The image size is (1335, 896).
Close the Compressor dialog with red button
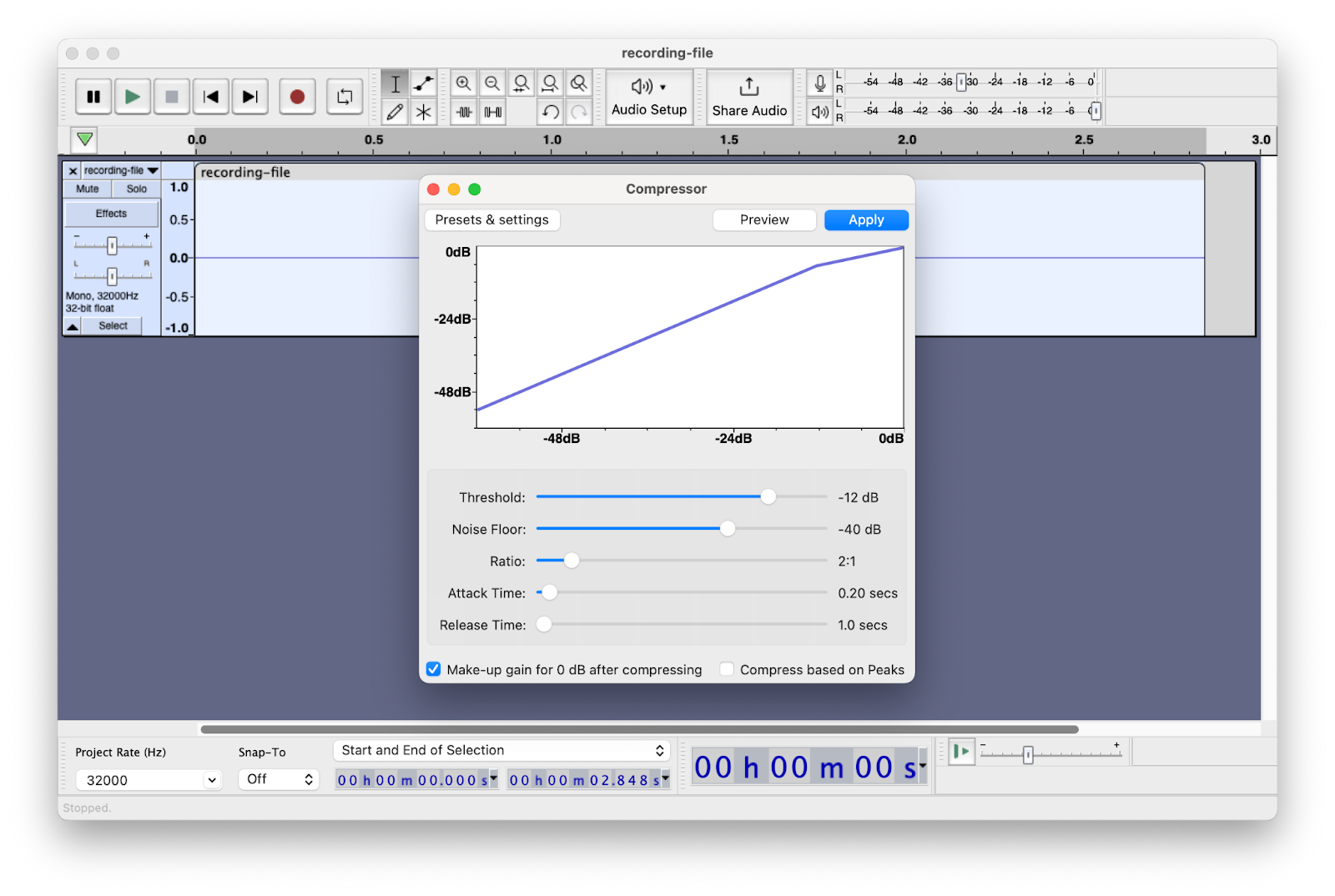pyautogui.click(x=433, y=189)
